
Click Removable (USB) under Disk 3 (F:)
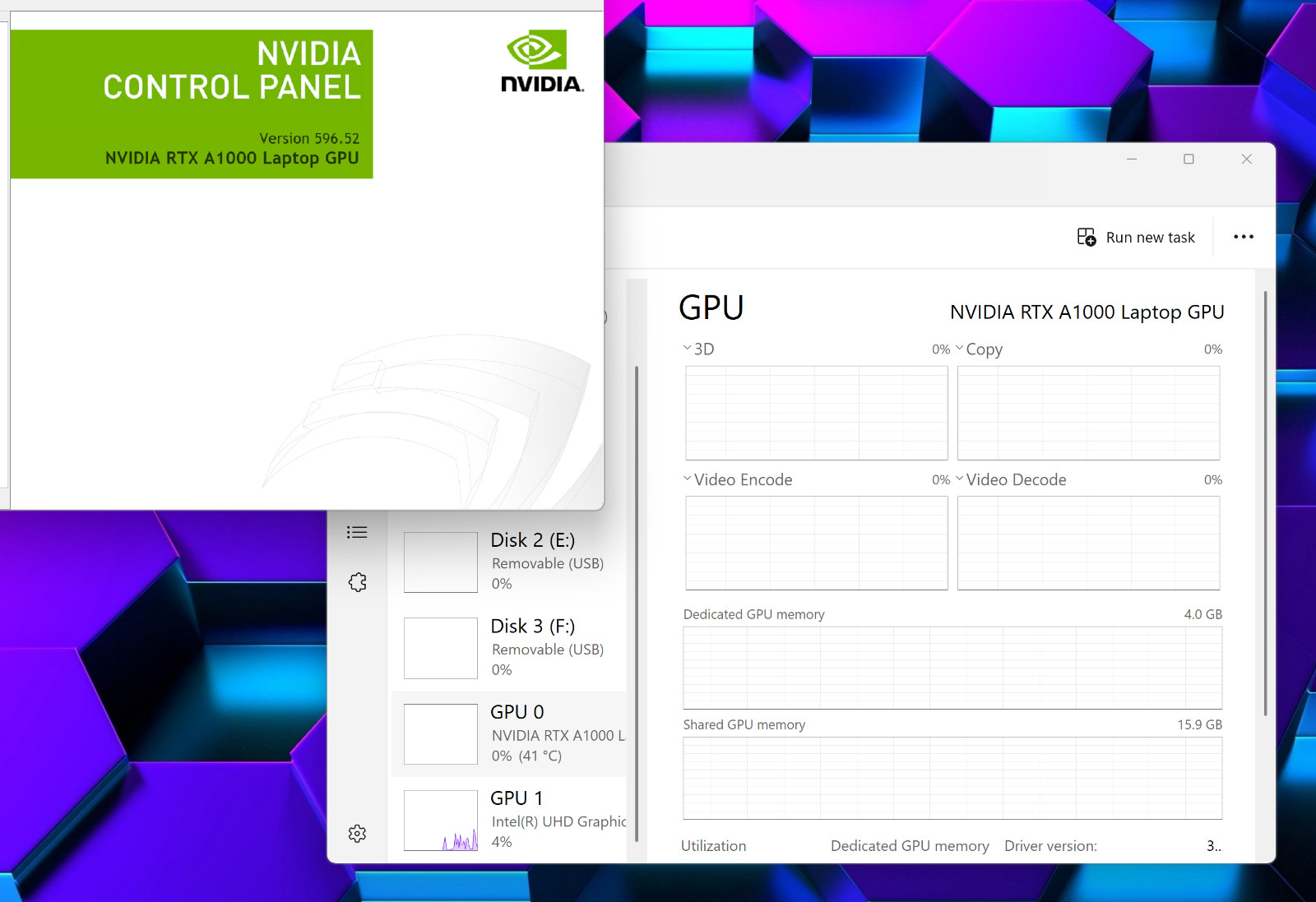(x=548, y=650)
